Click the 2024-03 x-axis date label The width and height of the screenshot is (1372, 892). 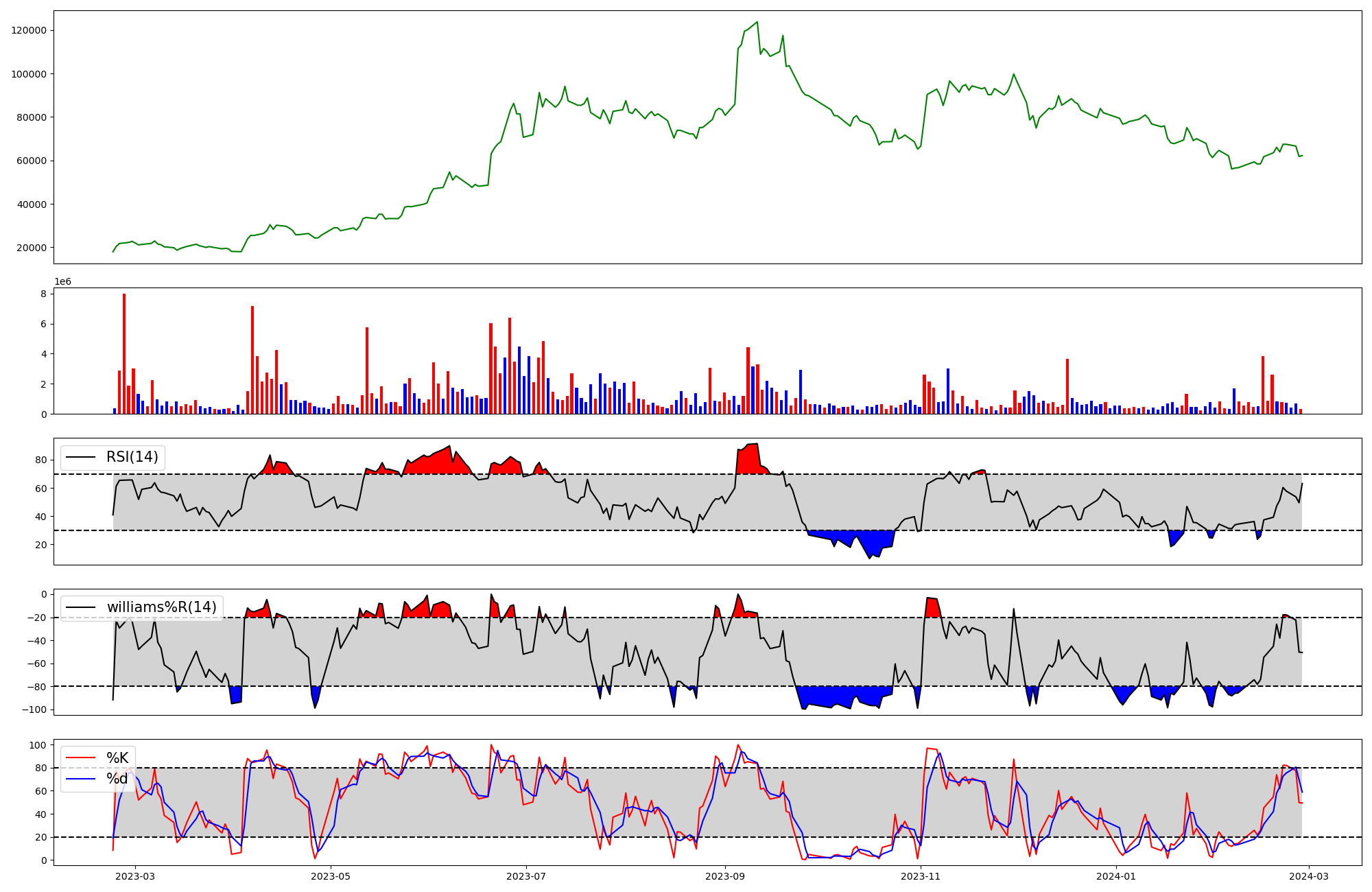tap(1309, 876)
